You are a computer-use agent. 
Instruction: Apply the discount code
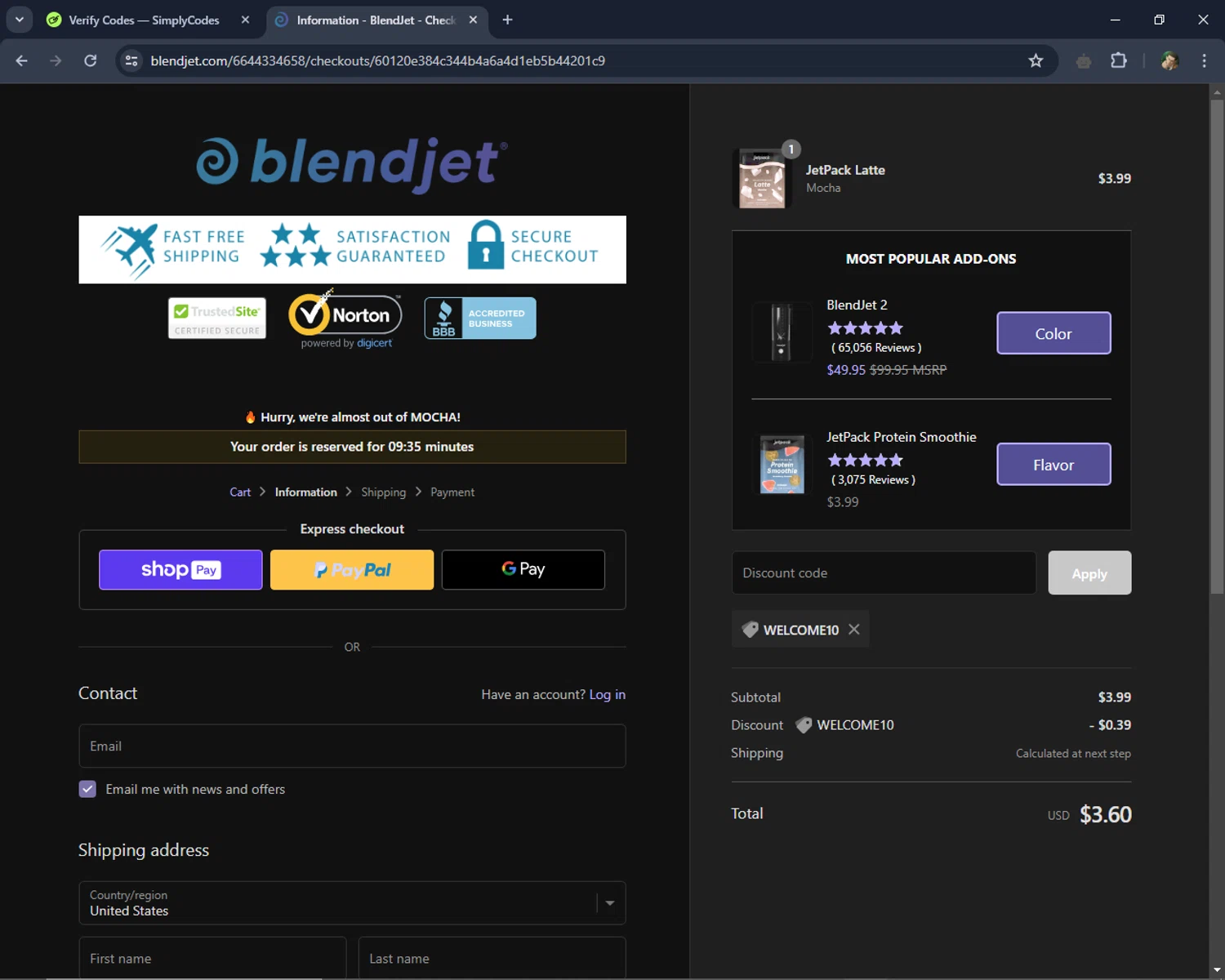click(1089, 572)
